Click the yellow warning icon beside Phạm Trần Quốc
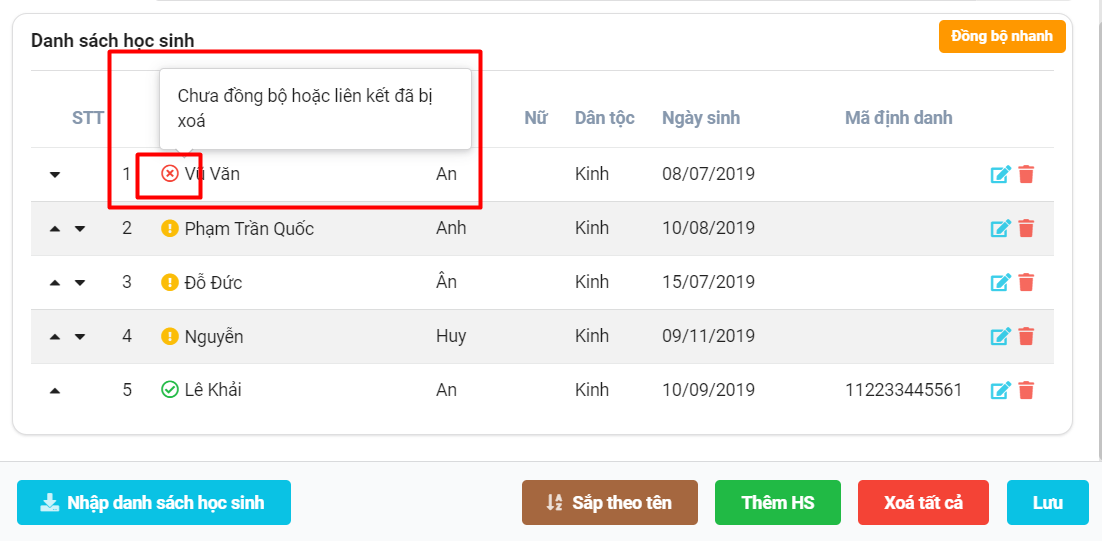 pos(170,228)
